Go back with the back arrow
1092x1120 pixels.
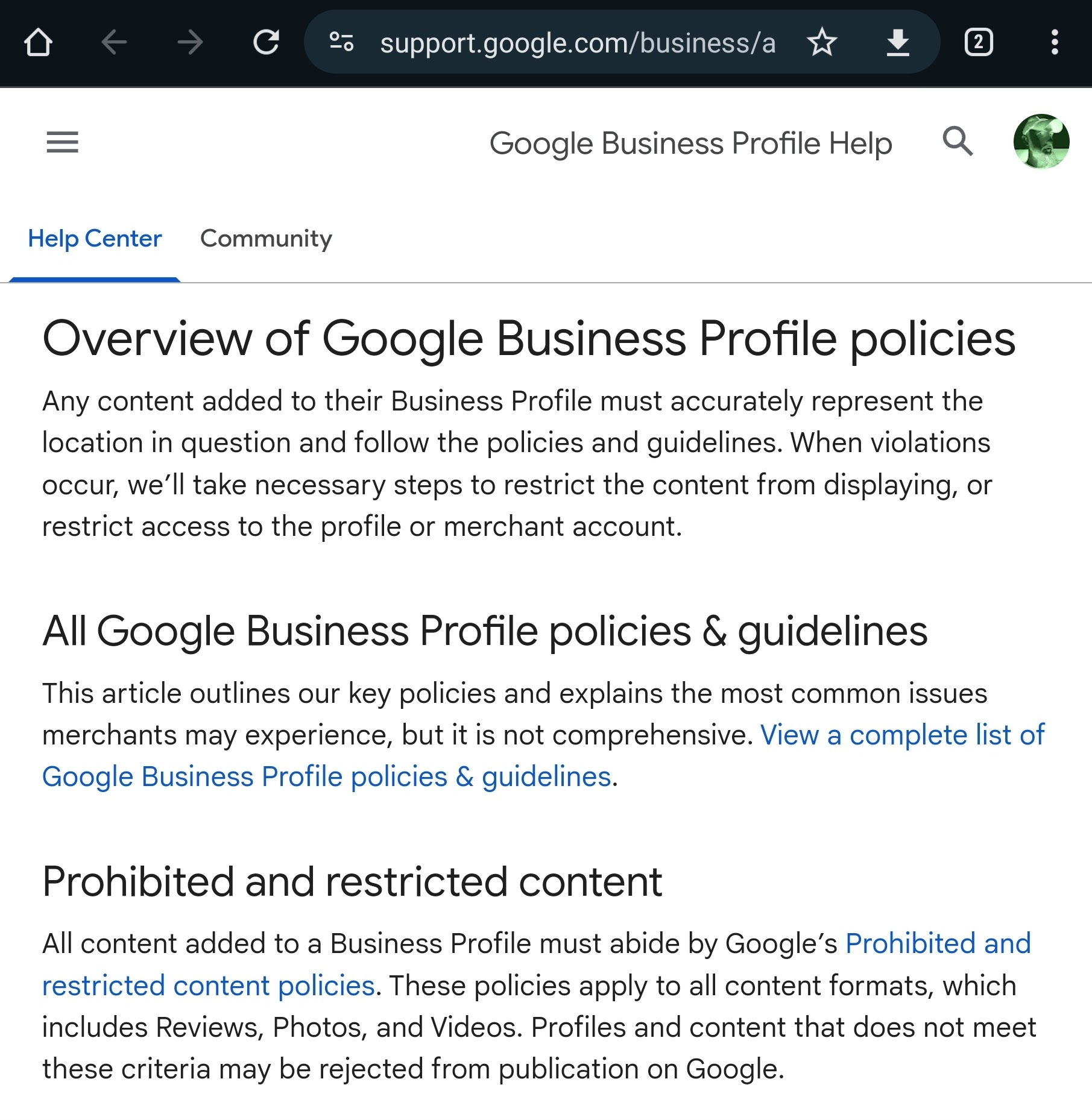[x=114, y=43]
